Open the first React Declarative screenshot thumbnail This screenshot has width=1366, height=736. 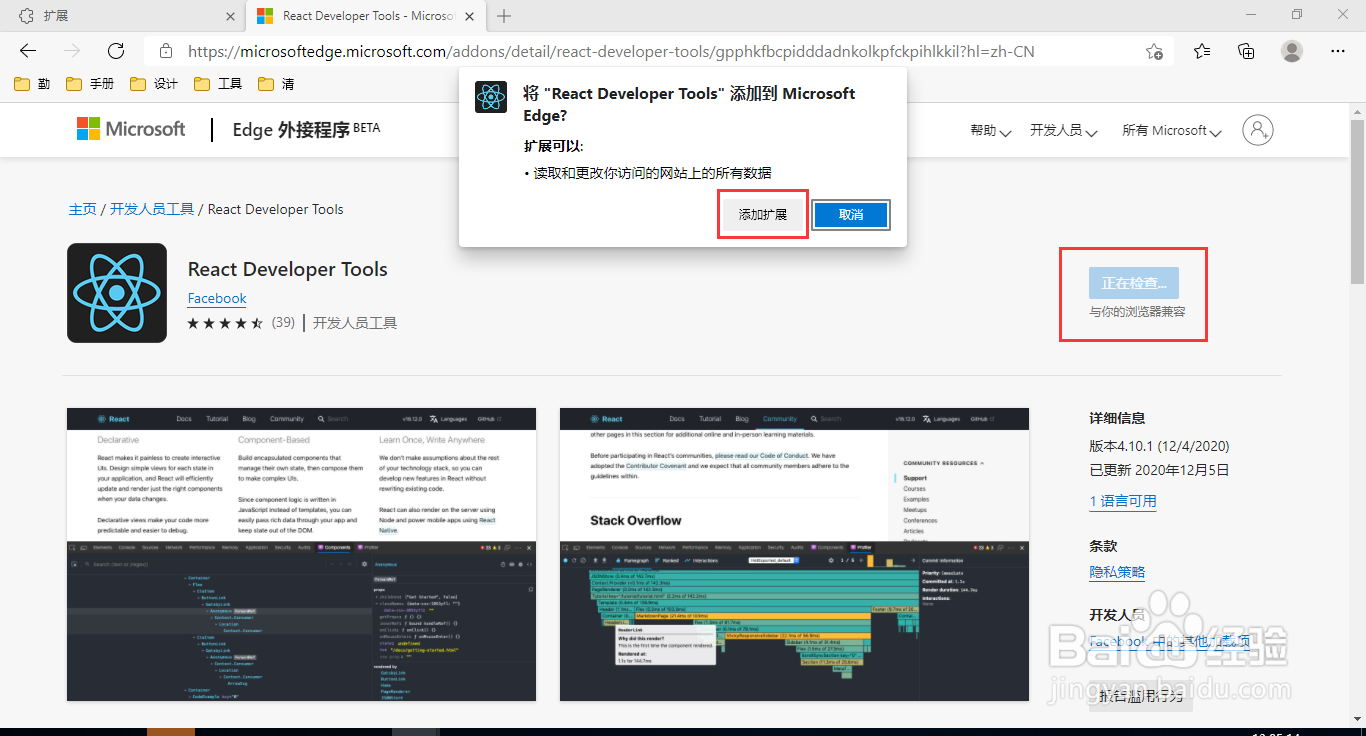point(301,554)
